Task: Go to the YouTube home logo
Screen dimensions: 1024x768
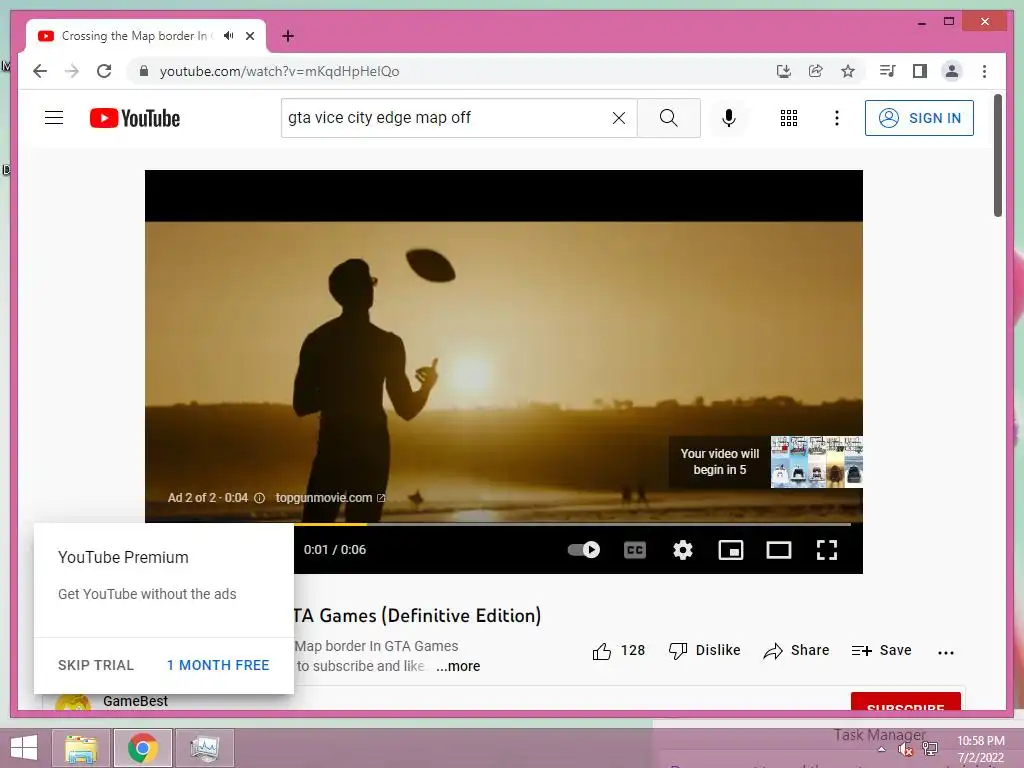Action: [x=135, y=118]
